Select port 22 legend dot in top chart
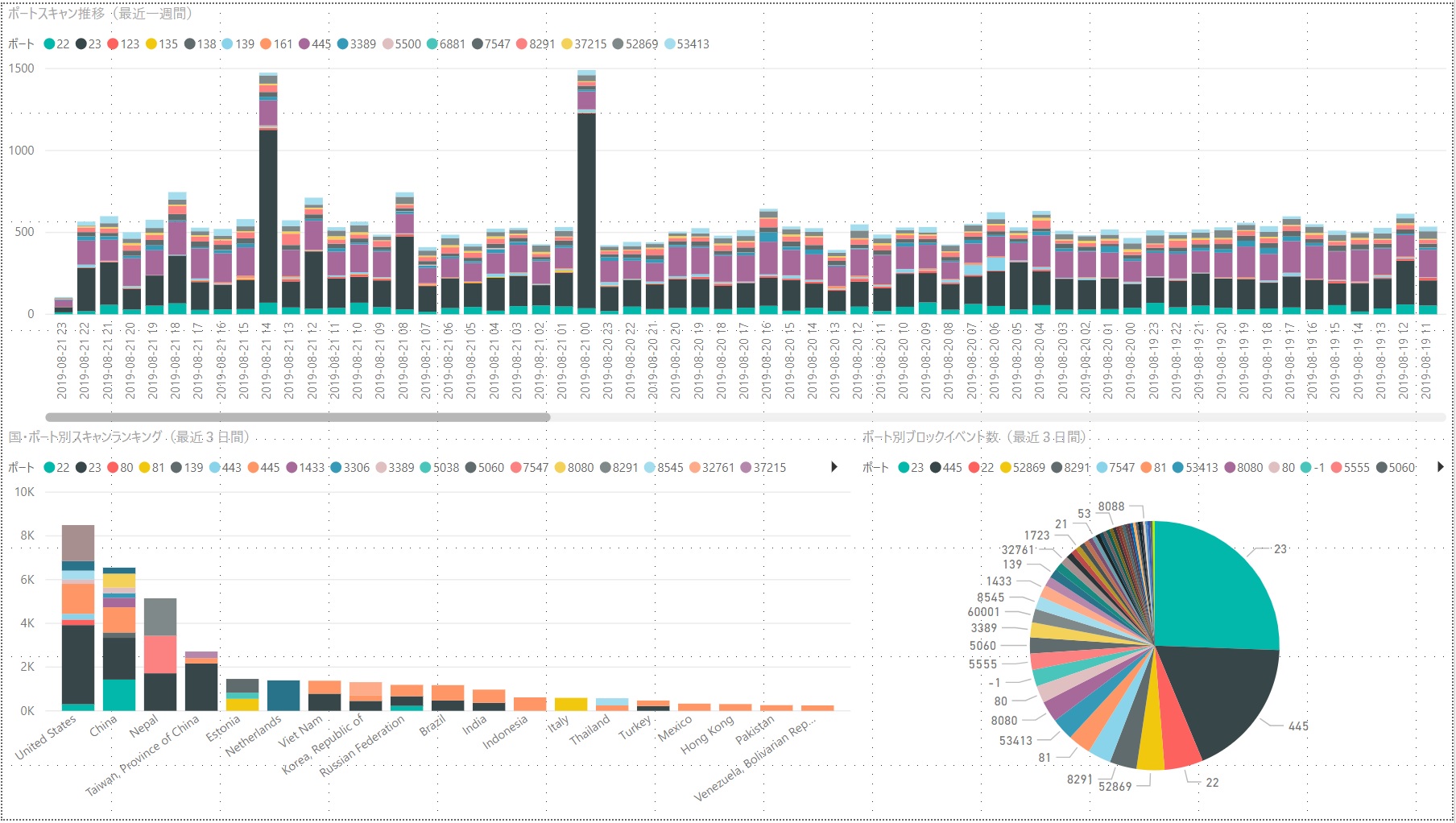Viewport: 1456px width, 823px height. pyautogui.click(x=49, y=44)
